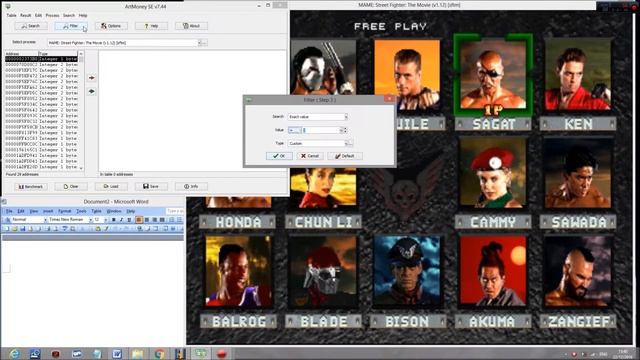Confirm the Filter dialog with OK
This screenshot has height=360, width=640.
pos(279,156)
